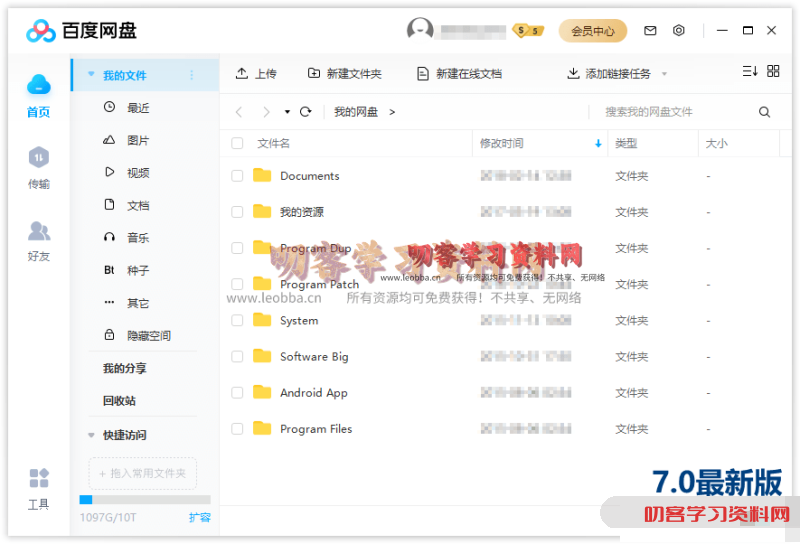
Task: Open the 其它 other category
Action: tap(128, 303)
